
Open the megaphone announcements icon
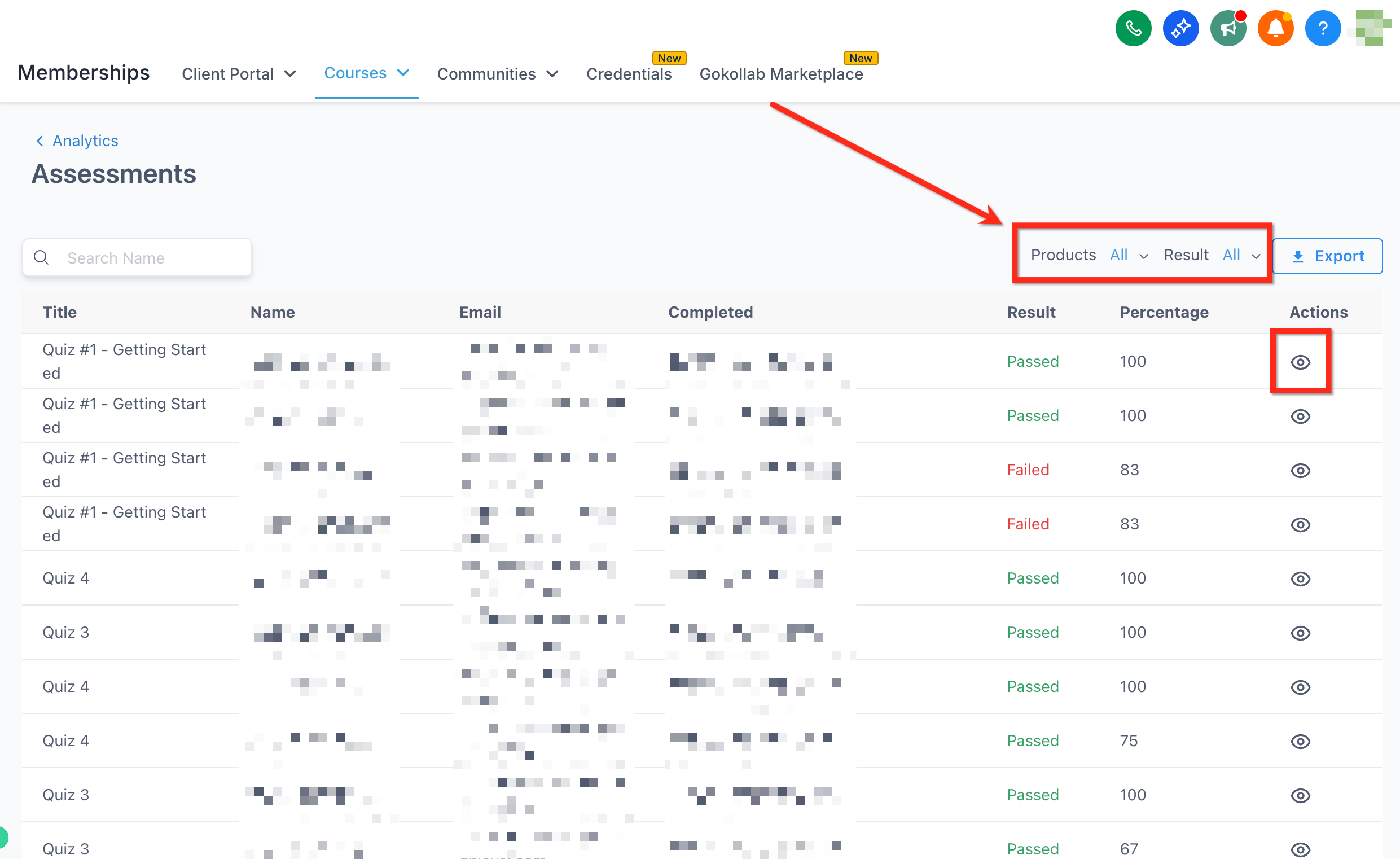(x=1228, y=28)
